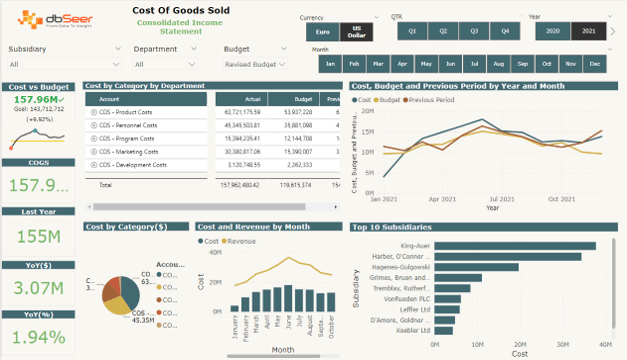
Task: Expand the COS - Product Costs row
Action: point(94,112)
